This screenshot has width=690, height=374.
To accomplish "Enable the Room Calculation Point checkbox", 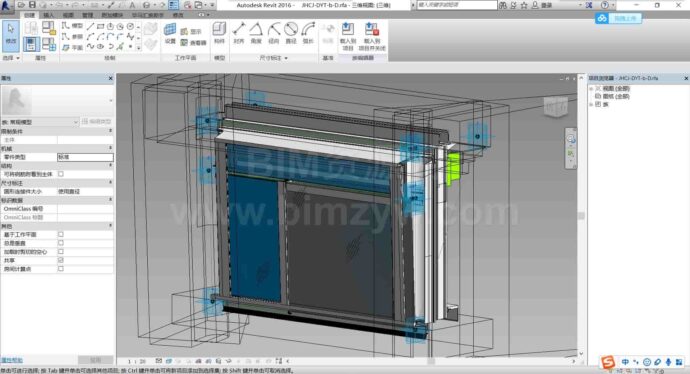I will 61,268.
